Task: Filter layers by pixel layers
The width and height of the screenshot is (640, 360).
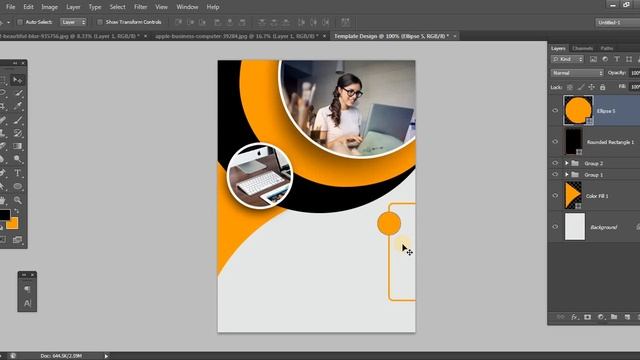Action: (x=593, y=60)
